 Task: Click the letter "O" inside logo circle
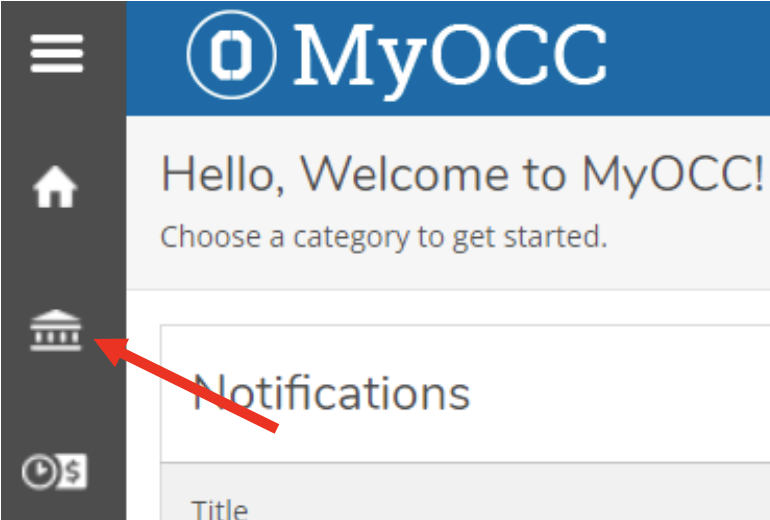coord(232,54)
